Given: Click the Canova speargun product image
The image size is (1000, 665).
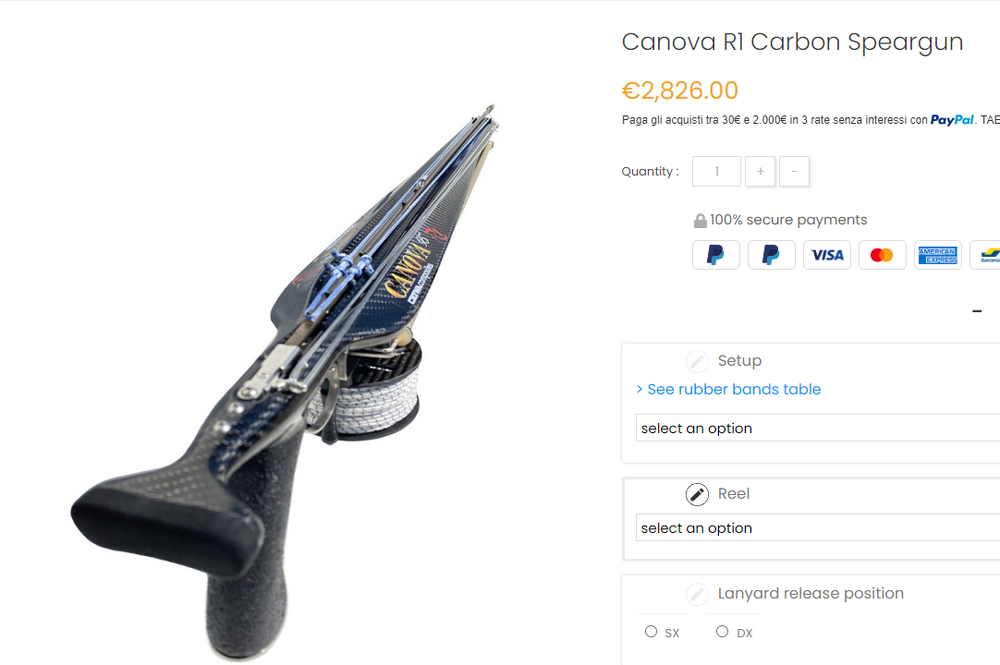Looking at the screenshot, I should [284, 383].
